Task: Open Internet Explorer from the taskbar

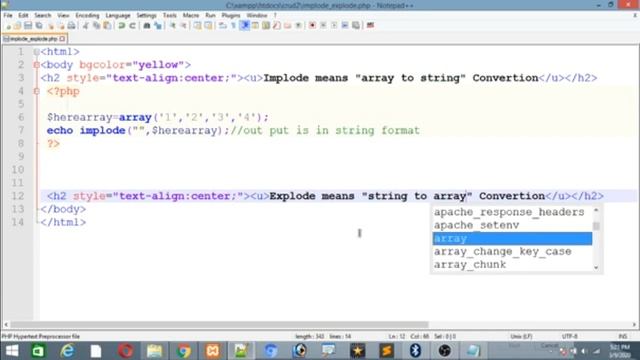Action: click(x=67, y=351)
